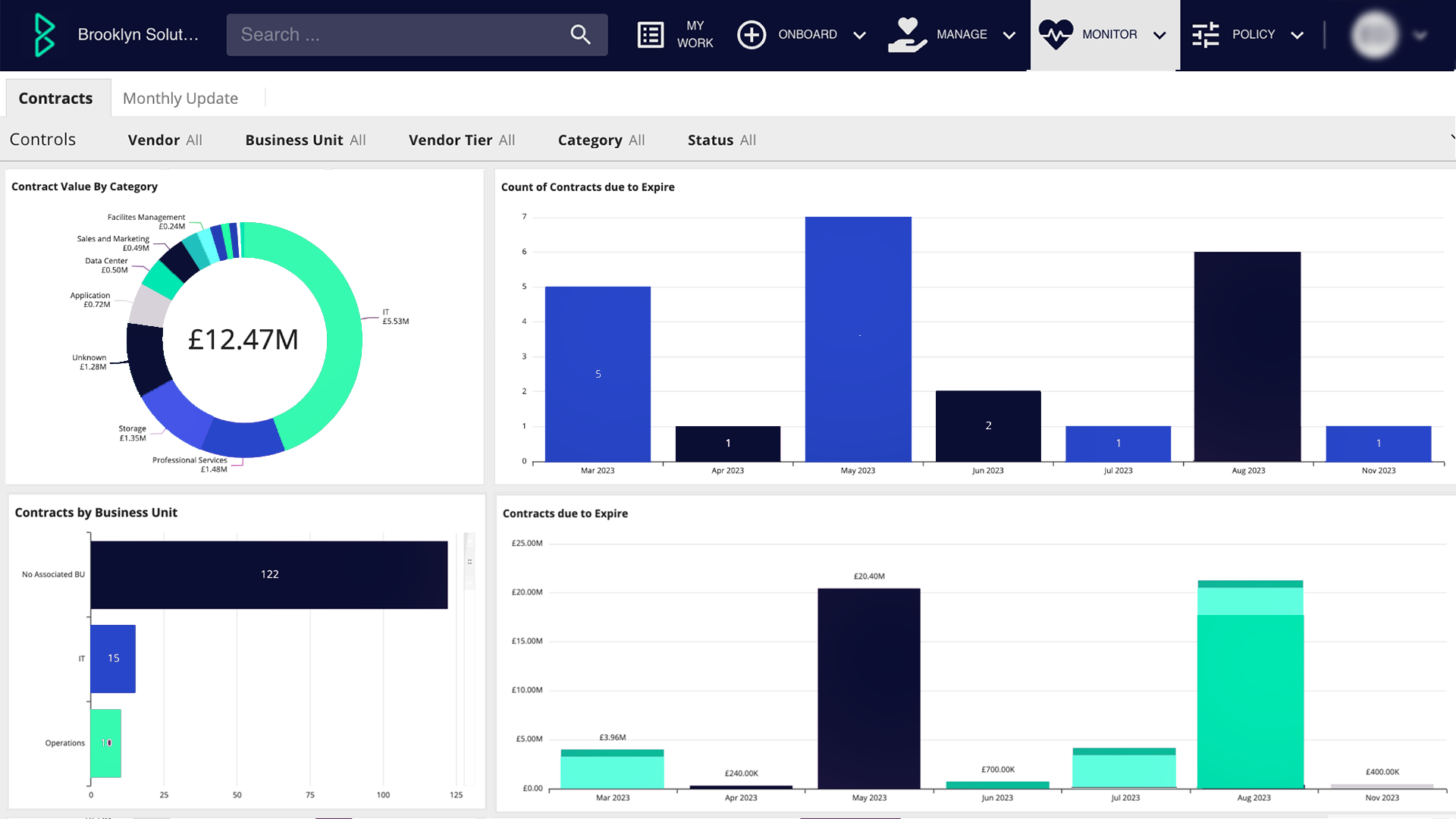Click the Monitor heartbeat icon
The height and width of the screenshot is (819, 1456).
pyautogui.click(x=1056, y=35)
